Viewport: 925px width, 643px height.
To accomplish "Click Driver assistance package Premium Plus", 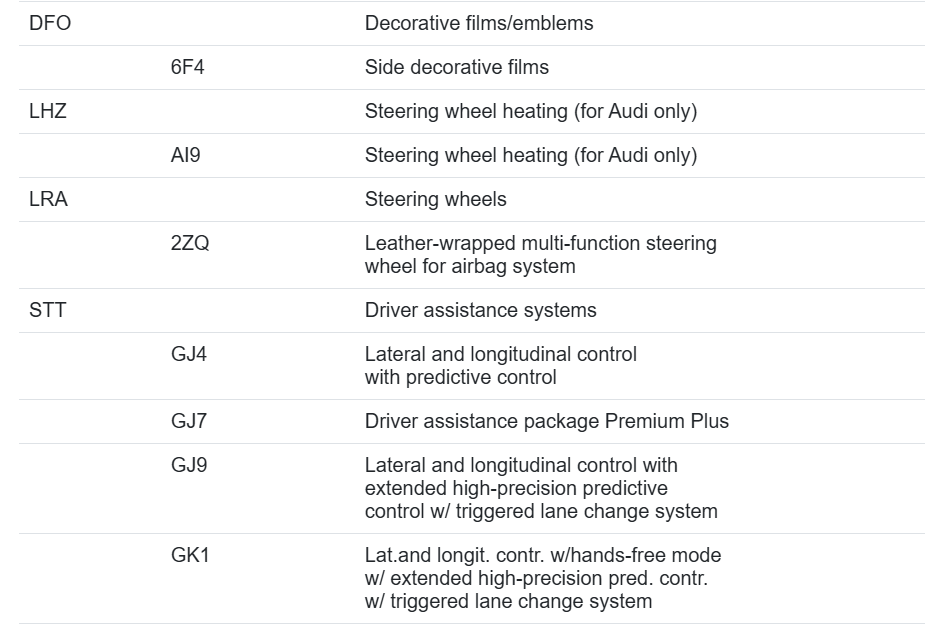I will [547, 421].
